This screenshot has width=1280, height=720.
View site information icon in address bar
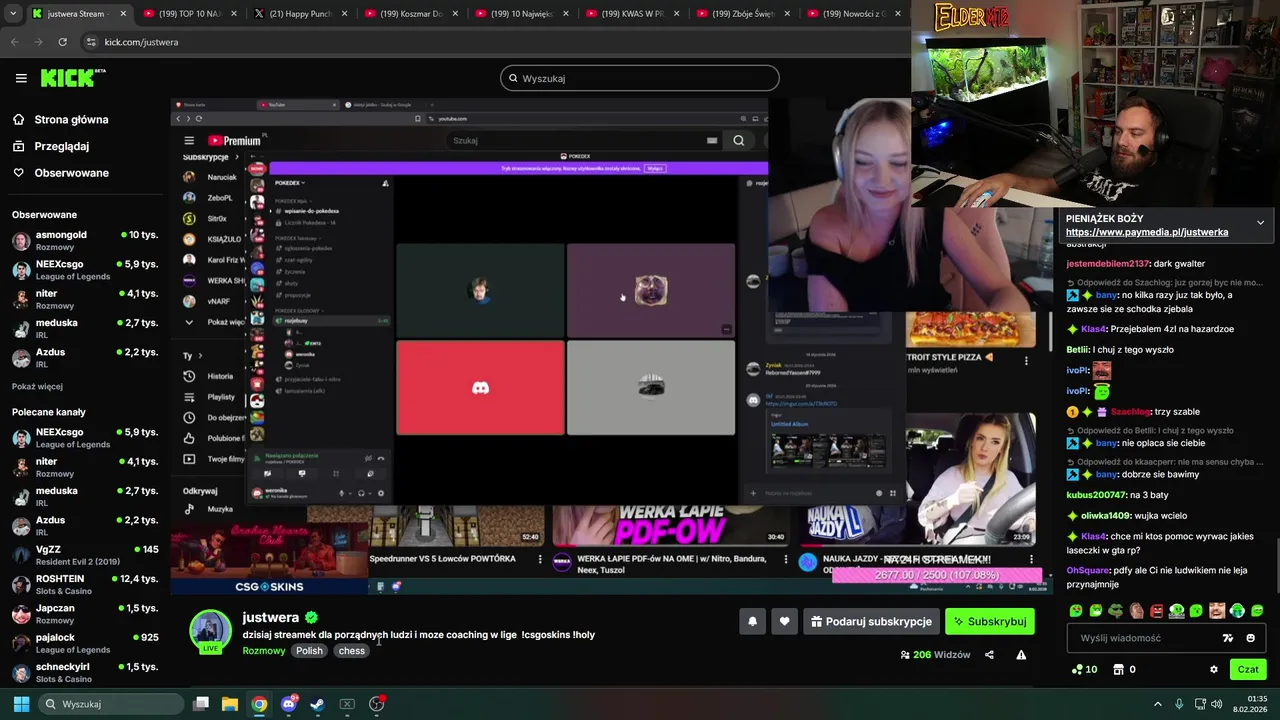91,42
